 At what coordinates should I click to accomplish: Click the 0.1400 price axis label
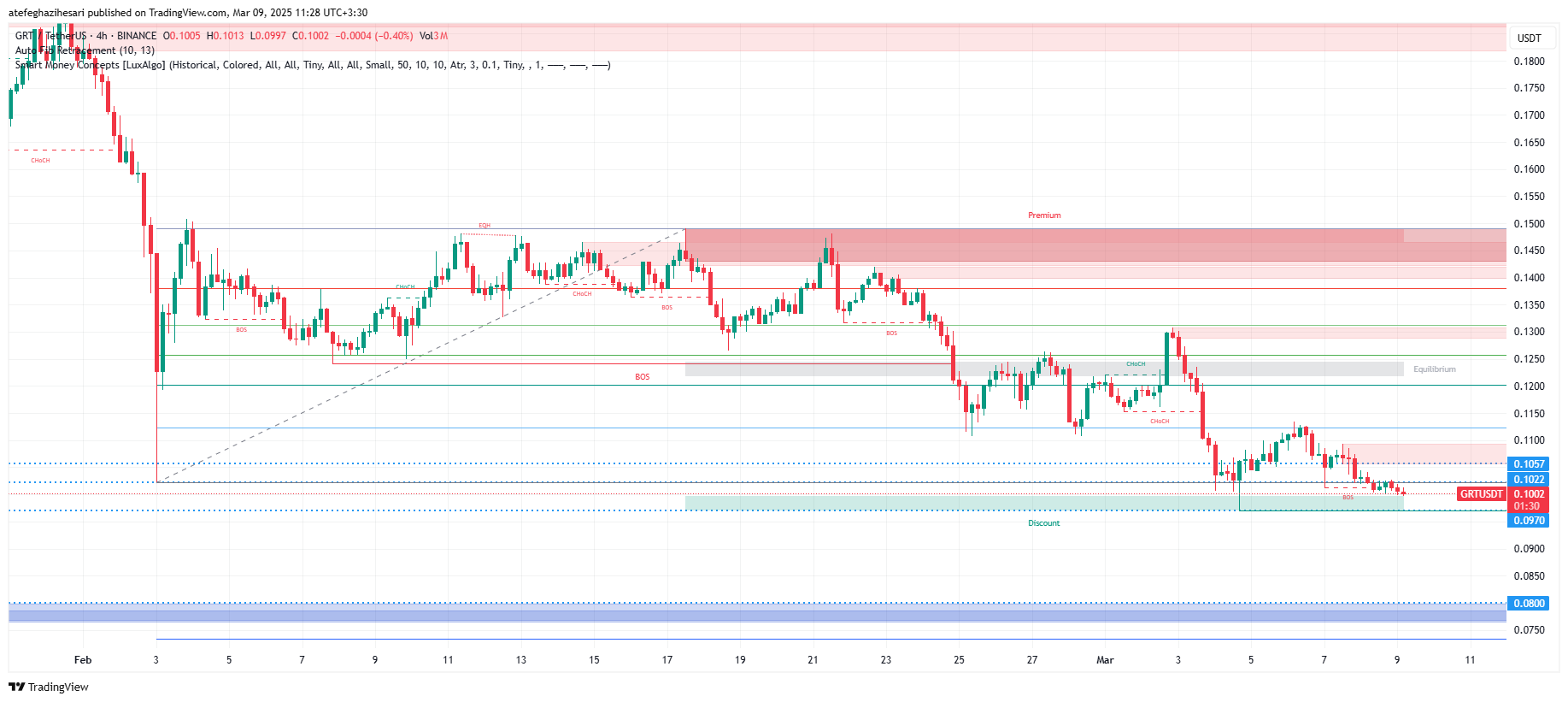(x=1530, y=278)
